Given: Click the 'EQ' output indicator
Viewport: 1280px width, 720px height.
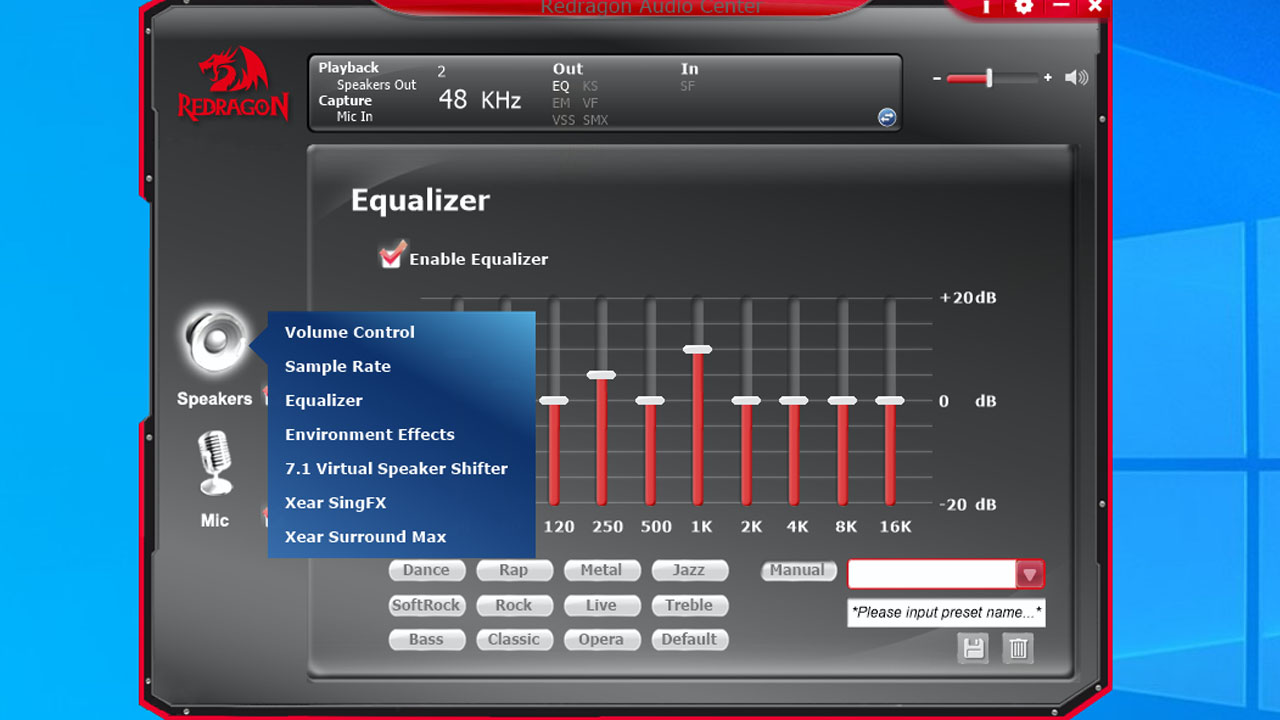Looking at the screenshot, I should click(561, 86).
